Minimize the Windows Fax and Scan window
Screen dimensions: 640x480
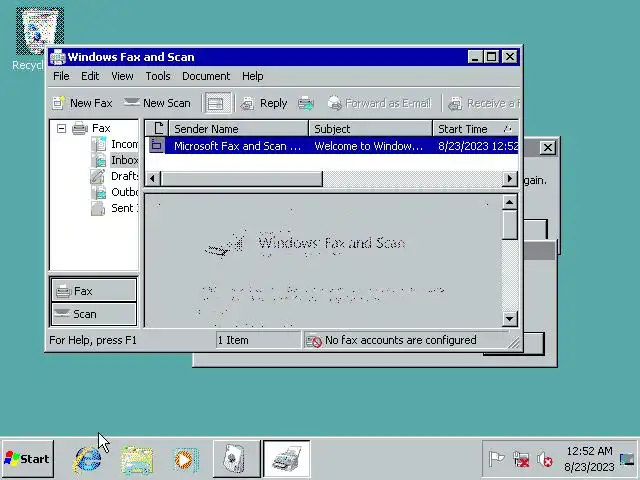[475, 57]
